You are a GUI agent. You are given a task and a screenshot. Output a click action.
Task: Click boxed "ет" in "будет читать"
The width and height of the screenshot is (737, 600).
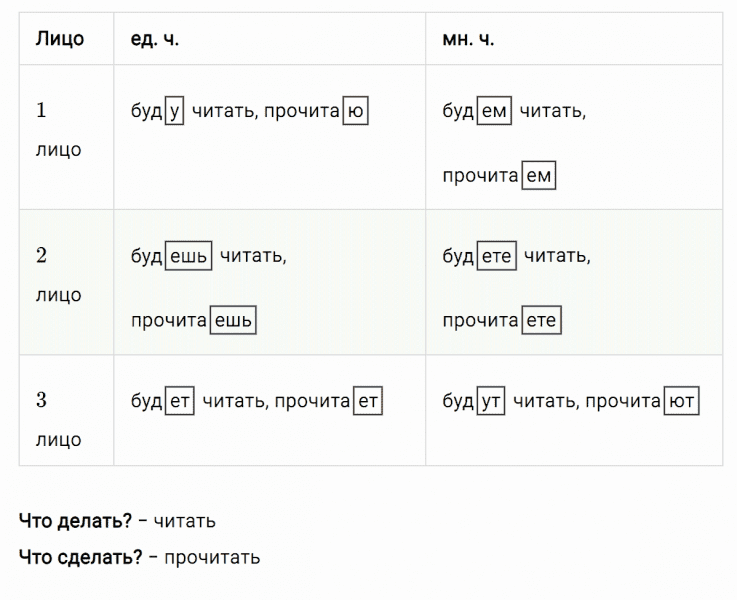[179, 402]
